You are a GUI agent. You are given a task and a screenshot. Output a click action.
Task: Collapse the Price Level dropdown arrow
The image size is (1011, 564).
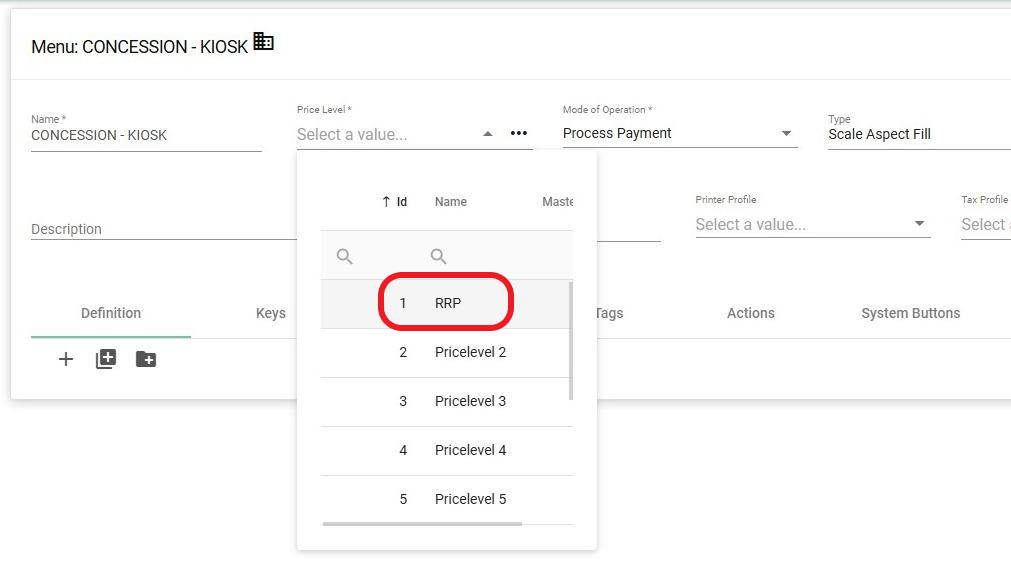point(487,134)
